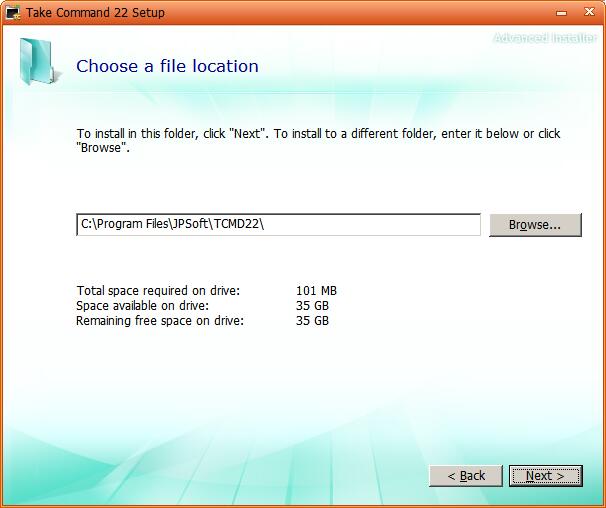Screen dimensions: 606x508
Task: Click the '101 MB' required space value
Action: (x=316, y=290)
